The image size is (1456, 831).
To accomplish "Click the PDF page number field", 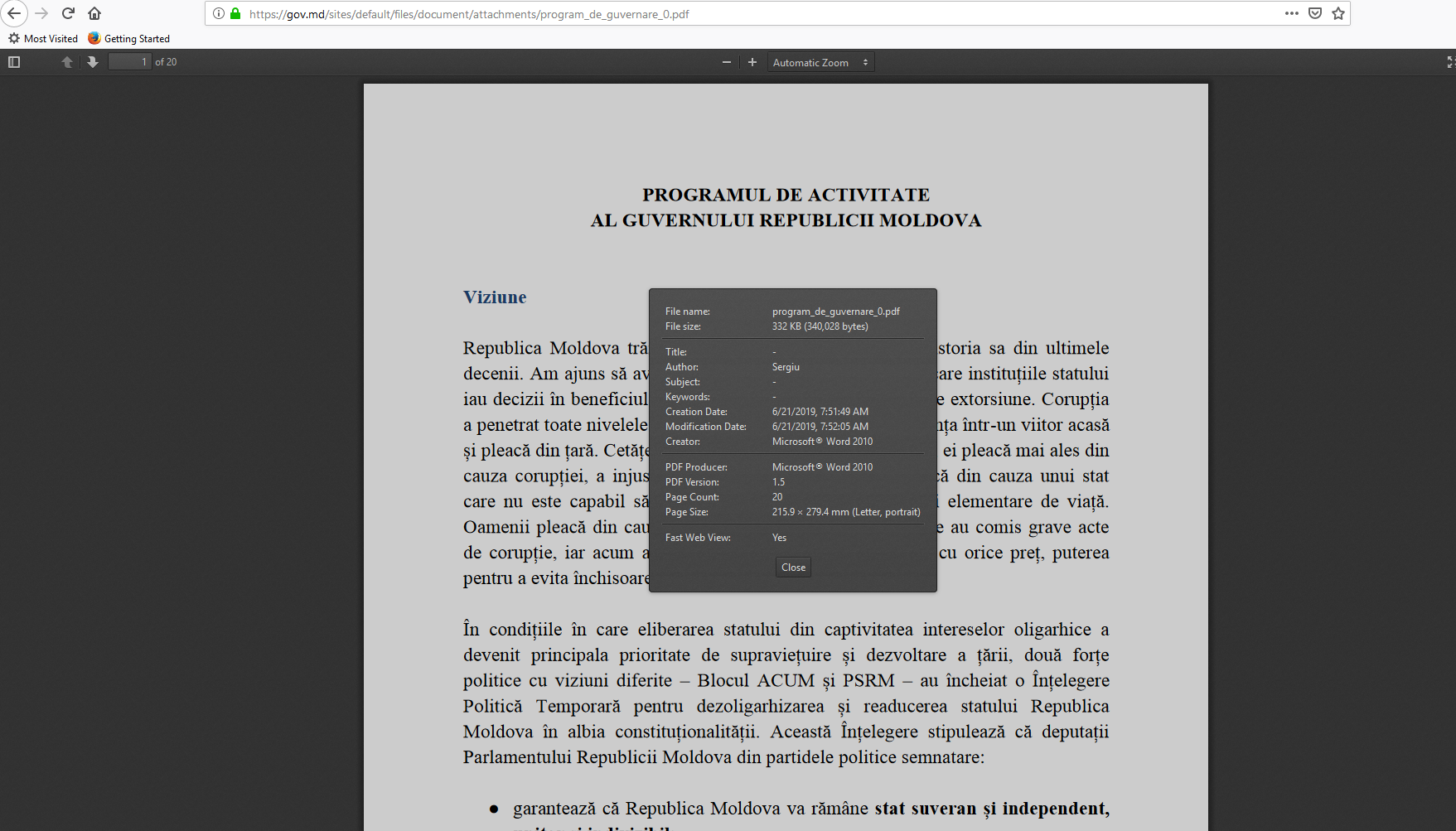I will click(130, 62).
